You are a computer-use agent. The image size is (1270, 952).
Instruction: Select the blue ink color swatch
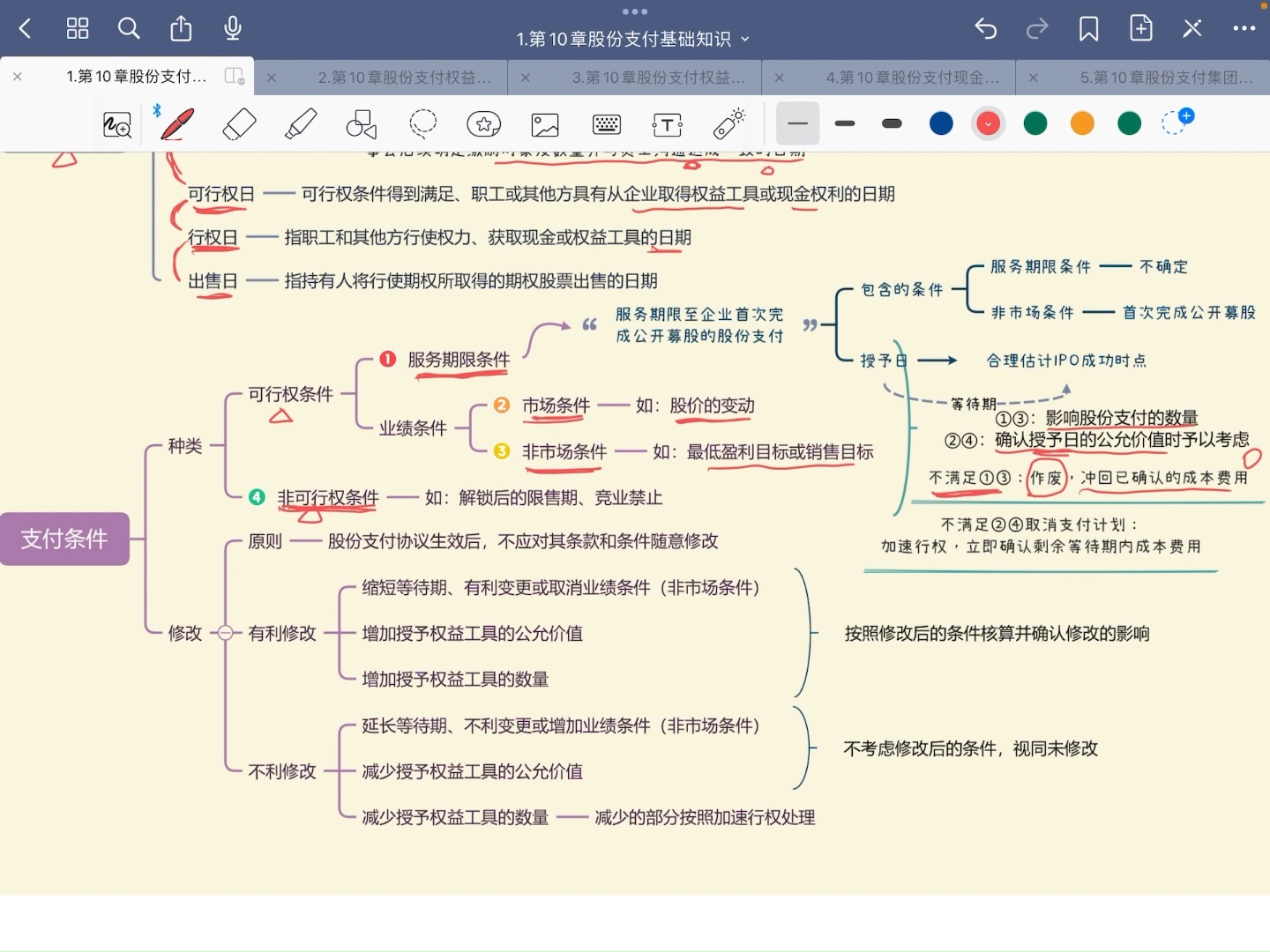click(941, 123)
